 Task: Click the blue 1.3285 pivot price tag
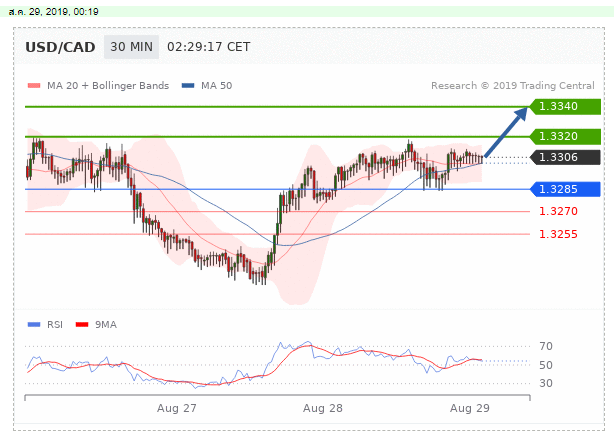(x=565, y=190)
